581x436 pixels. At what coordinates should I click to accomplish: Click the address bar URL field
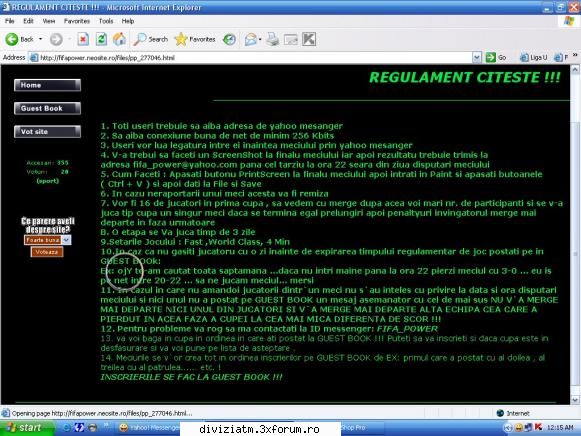255,57
